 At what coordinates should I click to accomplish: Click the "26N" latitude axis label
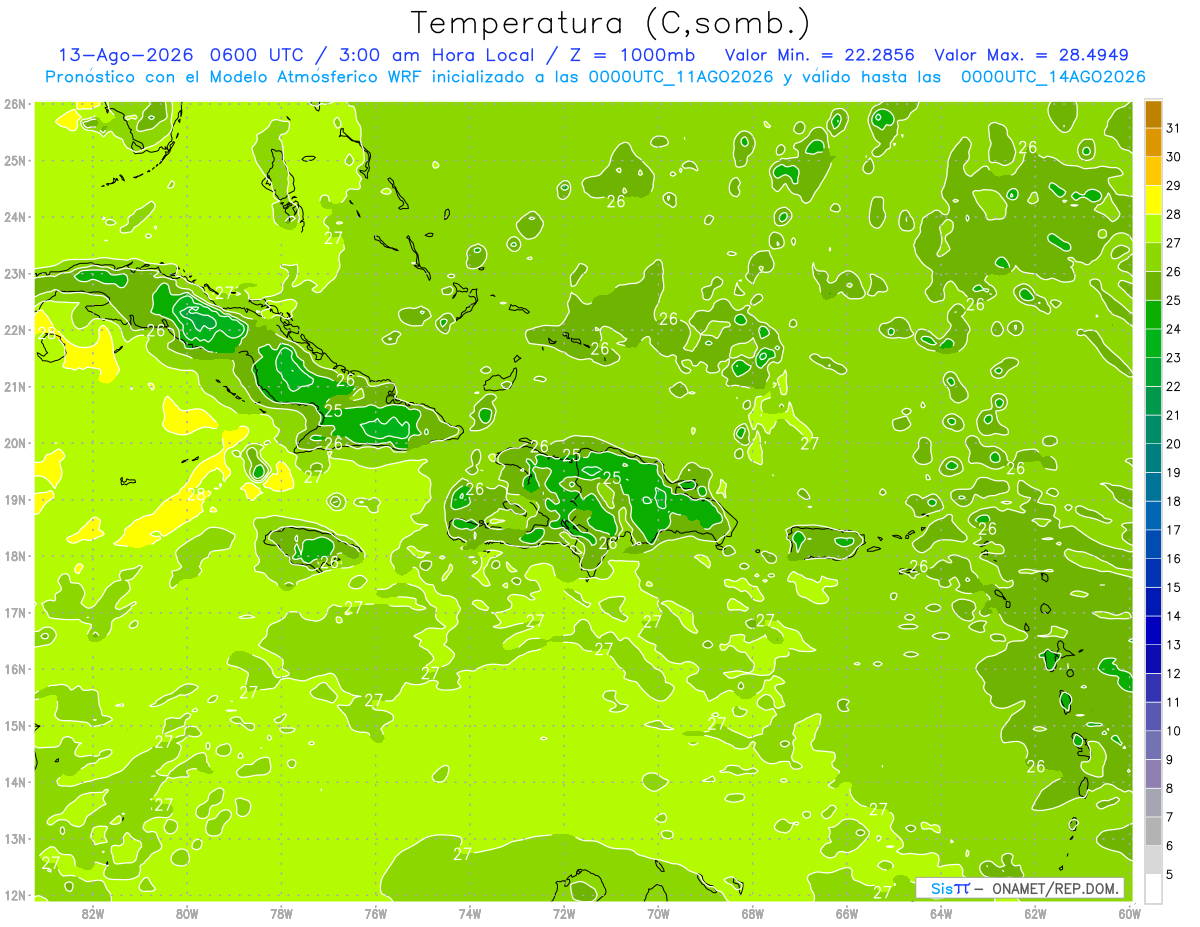click(15, 104)
